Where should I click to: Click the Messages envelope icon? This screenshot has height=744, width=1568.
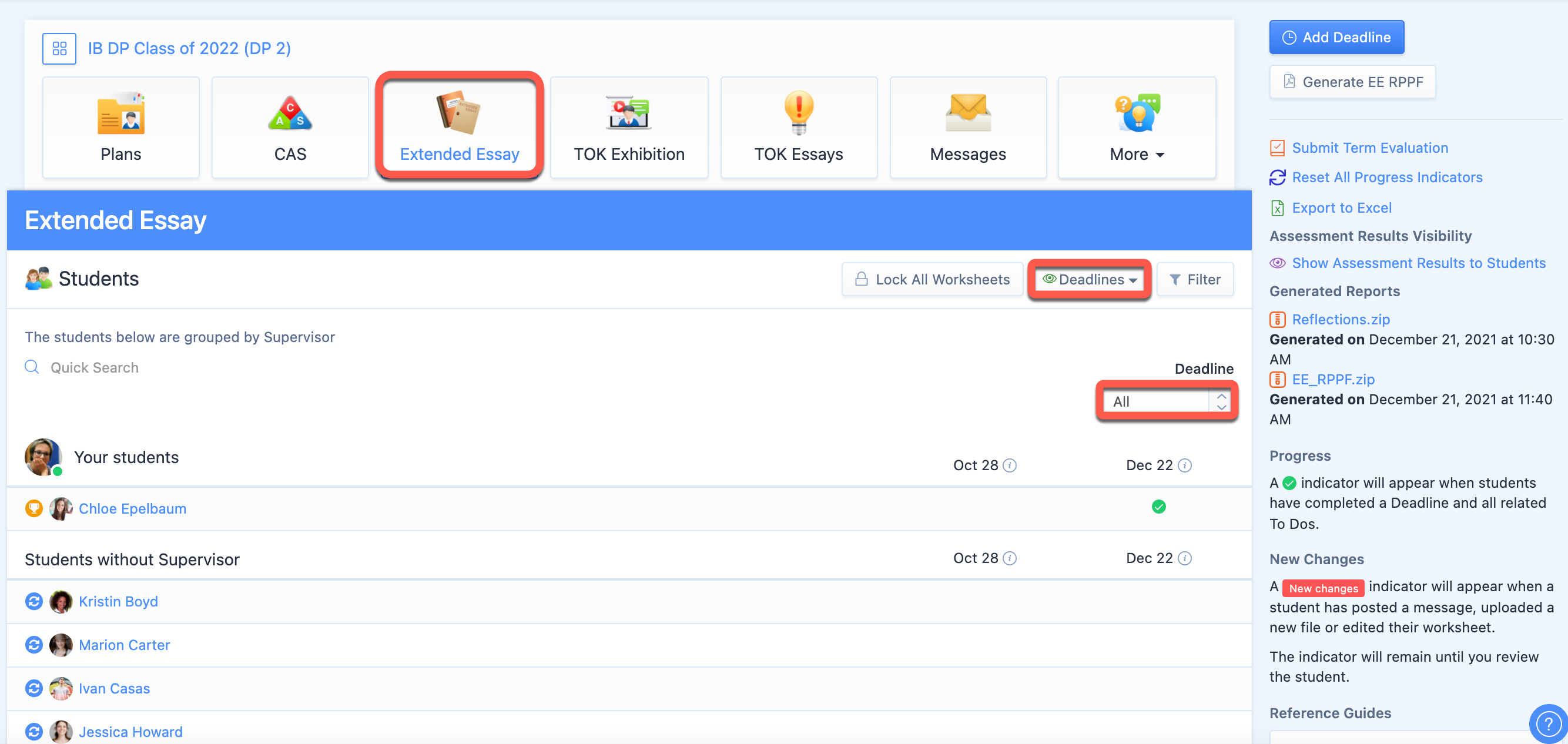point(968,113)
